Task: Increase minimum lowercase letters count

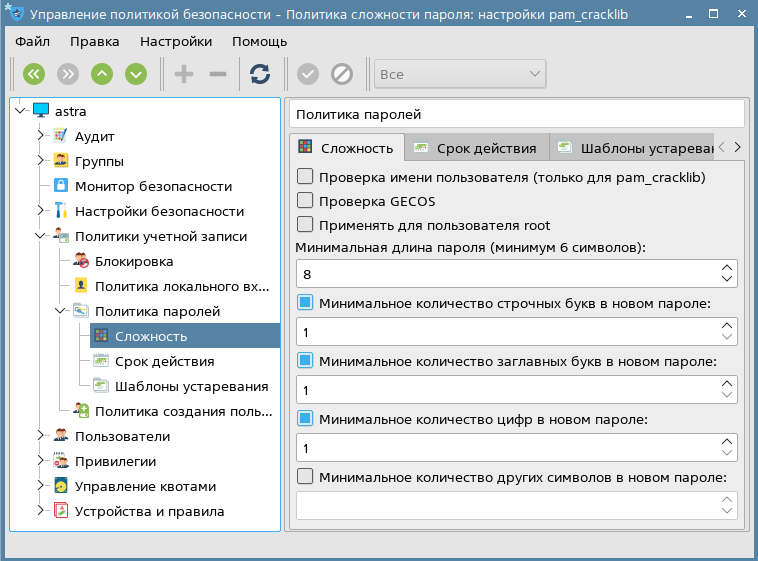Action: (x=727, y=326)
